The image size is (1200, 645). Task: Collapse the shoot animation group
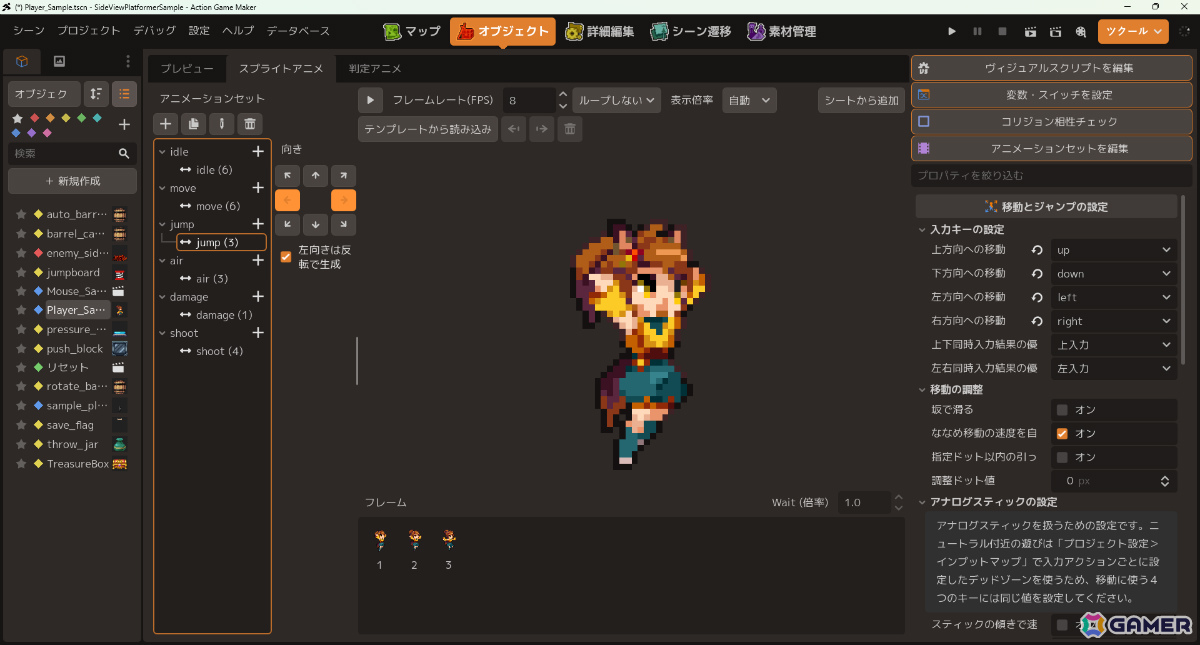pyautogui.click(x=163, y=333)
